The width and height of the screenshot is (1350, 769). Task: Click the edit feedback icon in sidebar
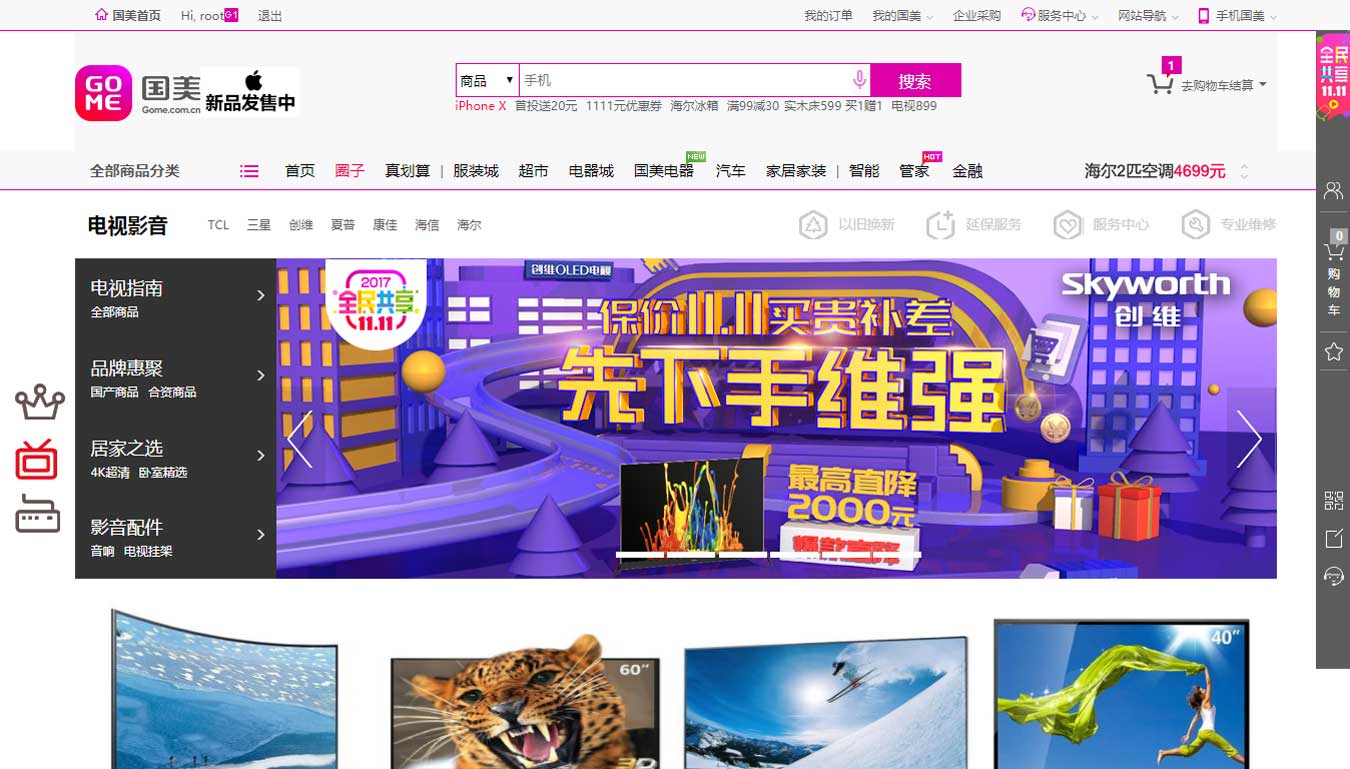[1333, 539]
